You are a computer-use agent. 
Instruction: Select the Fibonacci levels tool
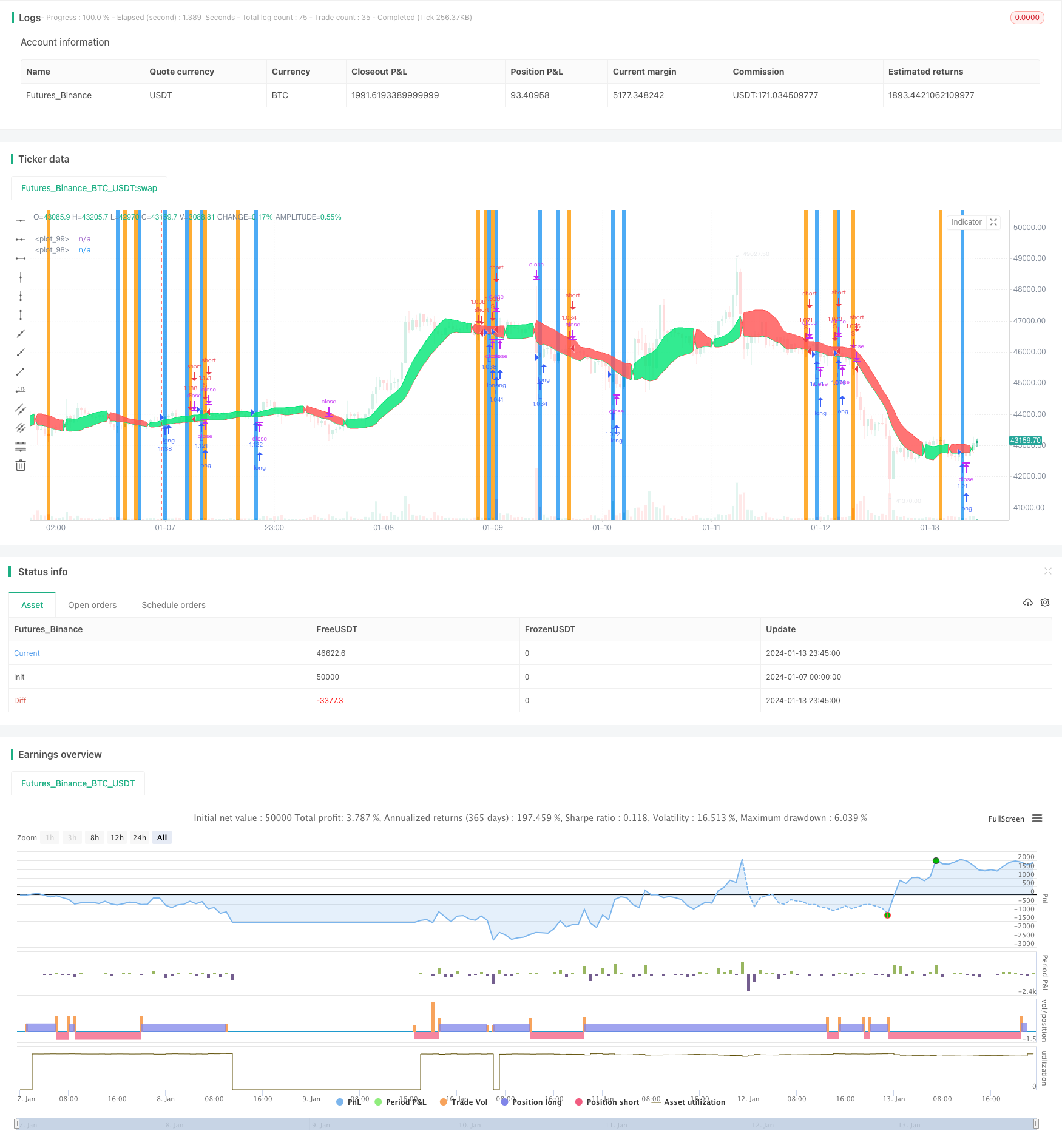[x=21, y=447]
